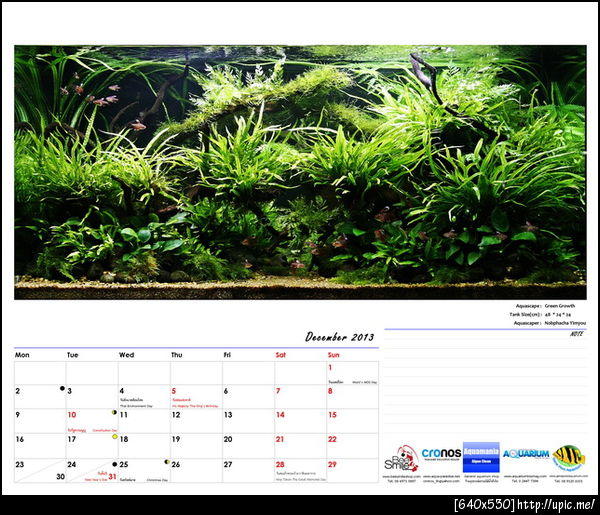Select the red holiday date 5
The height and width of the screenshot is (515, 600).
[174, 391]
